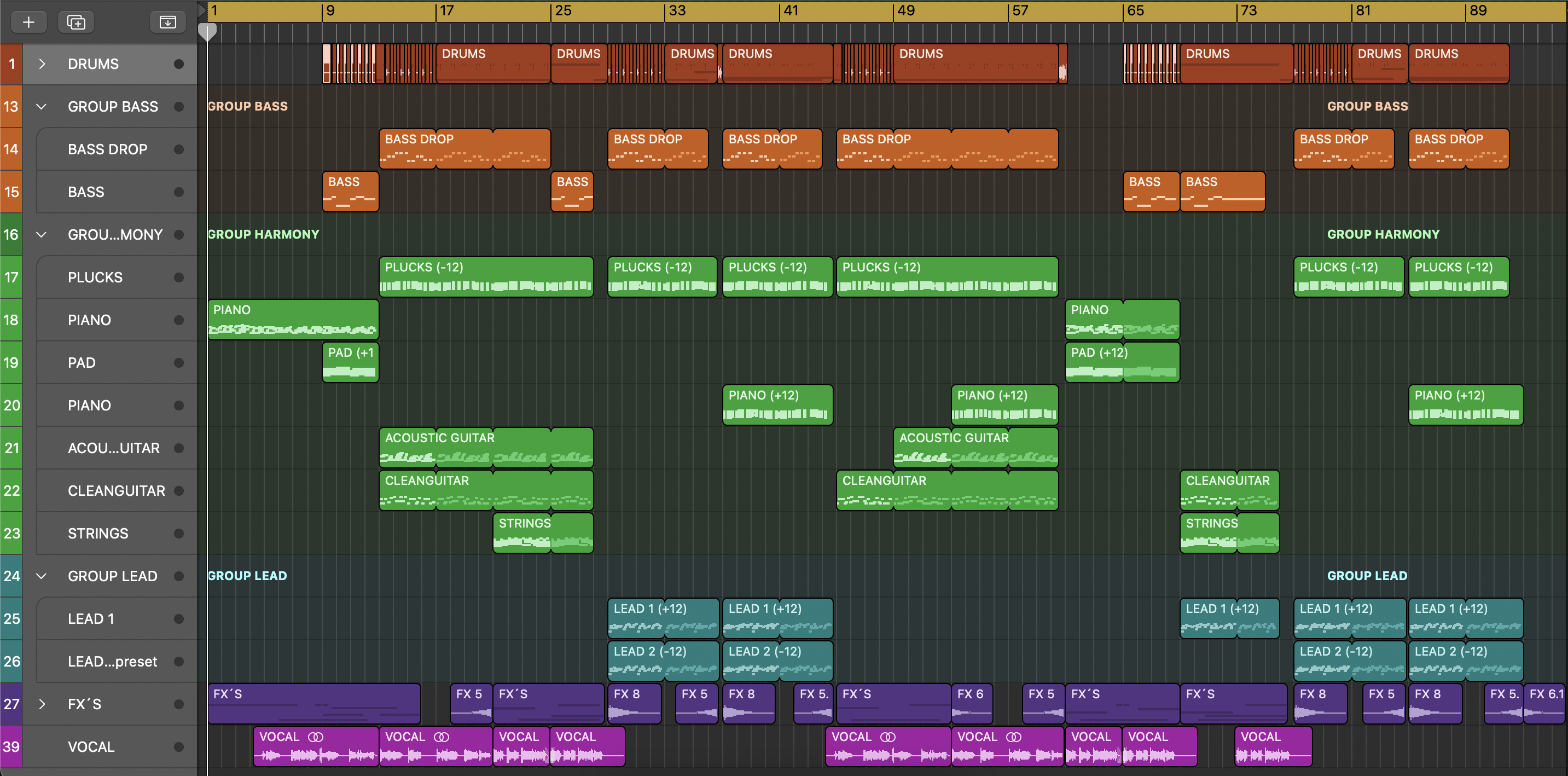The height and width of the screenshot is (776, 1568).
Task: Click the global tracks disclosure triangle beside ruler
Action: tap(201, 10)
